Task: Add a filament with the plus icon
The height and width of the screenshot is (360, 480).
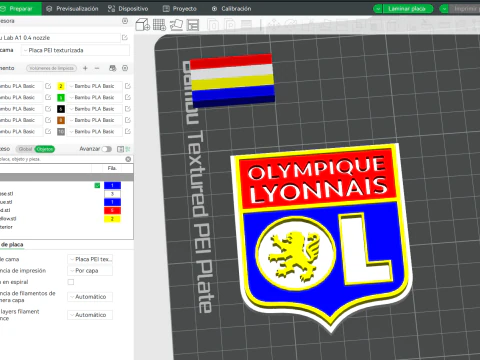Action: coord(85,68)
